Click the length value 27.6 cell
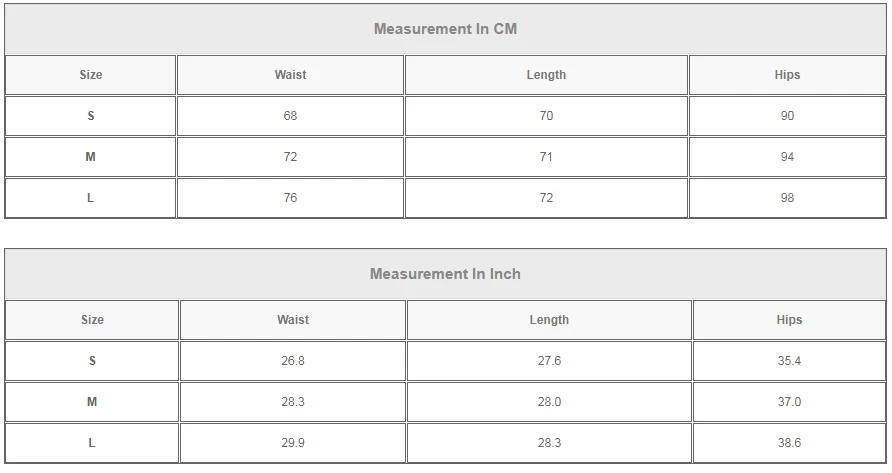 coord(549,361)
